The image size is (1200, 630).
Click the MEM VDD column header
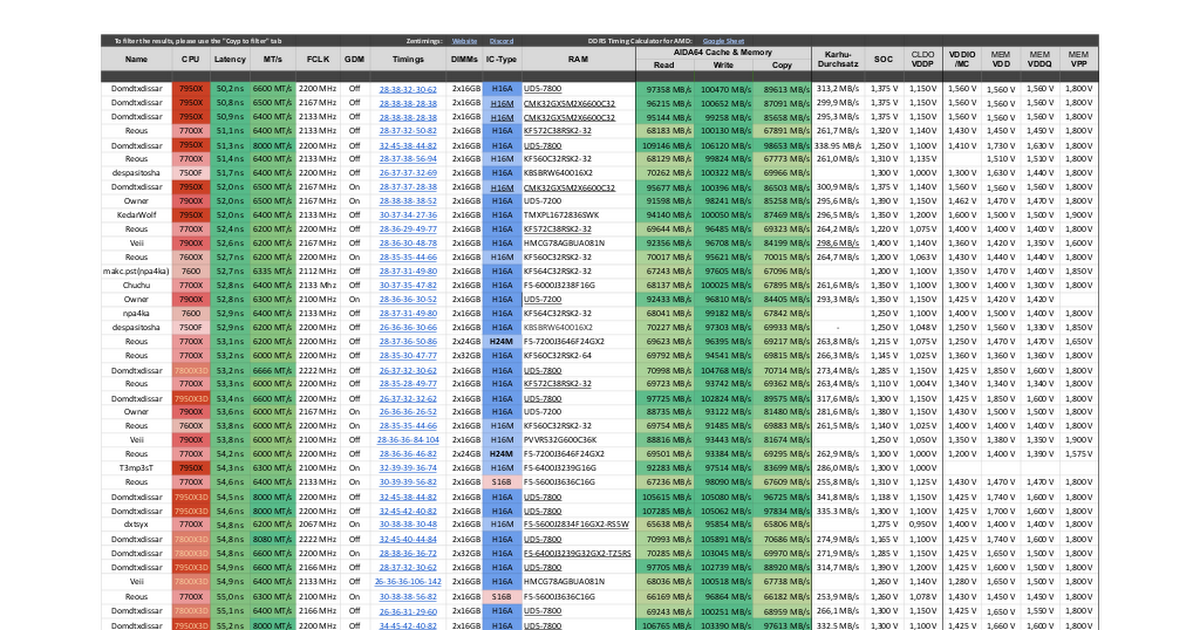pyautogui.click(x=1001, y=59)
